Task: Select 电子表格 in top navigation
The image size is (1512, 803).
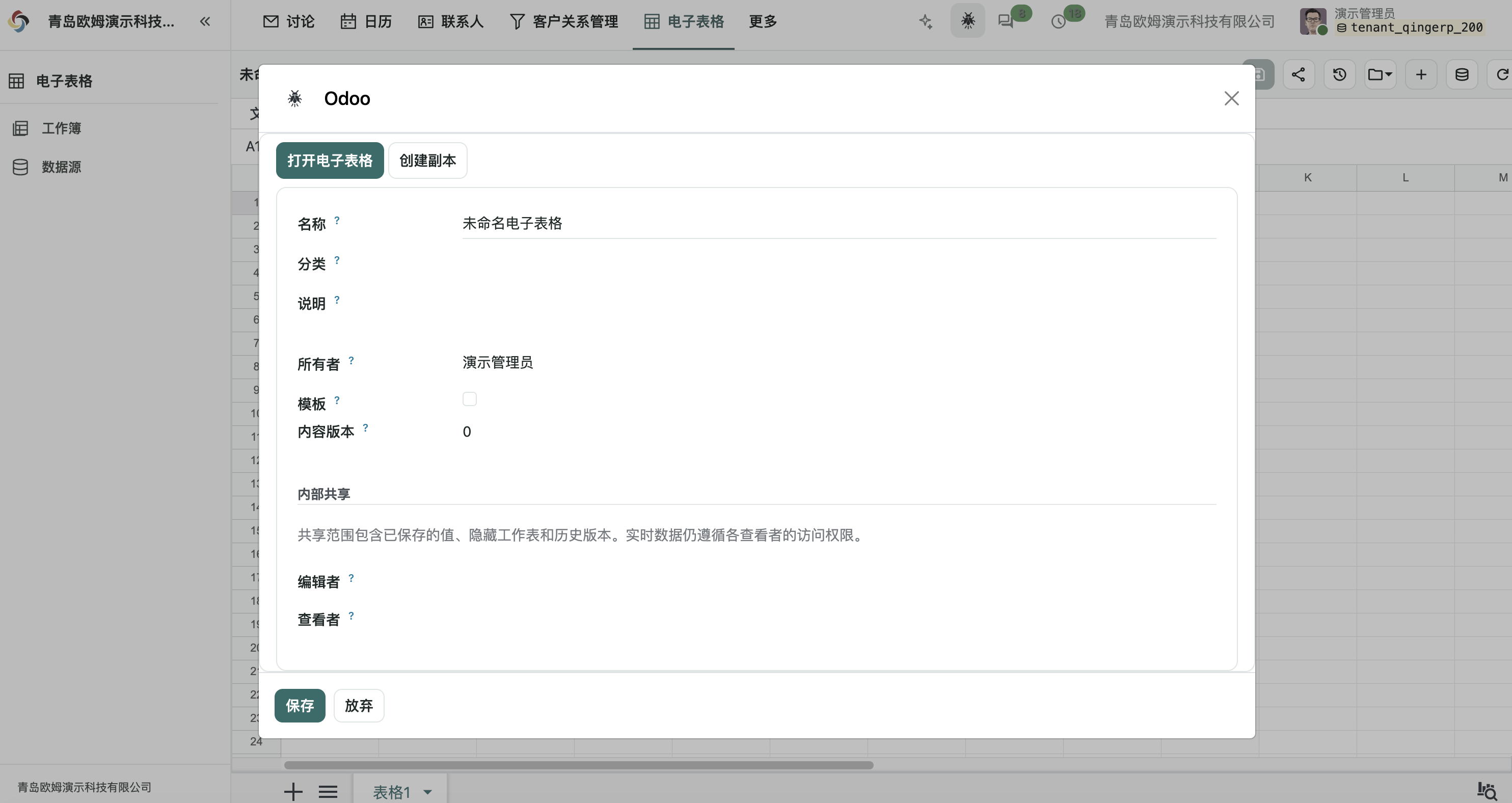Action: [x=684, y=22]
